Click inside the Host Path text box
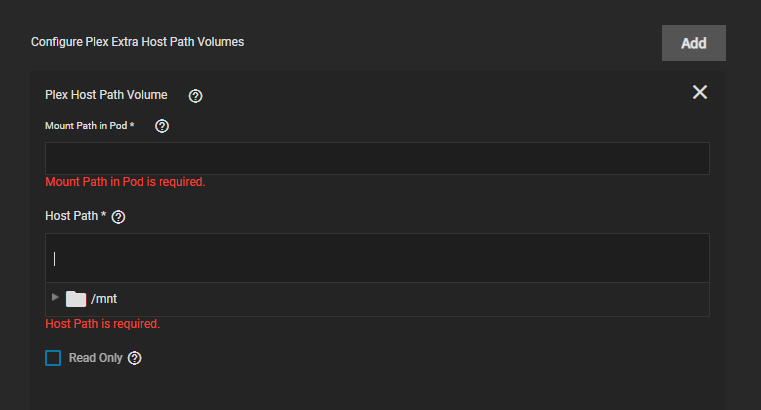The width and height of the screenshot is (761, 410). 377,258
